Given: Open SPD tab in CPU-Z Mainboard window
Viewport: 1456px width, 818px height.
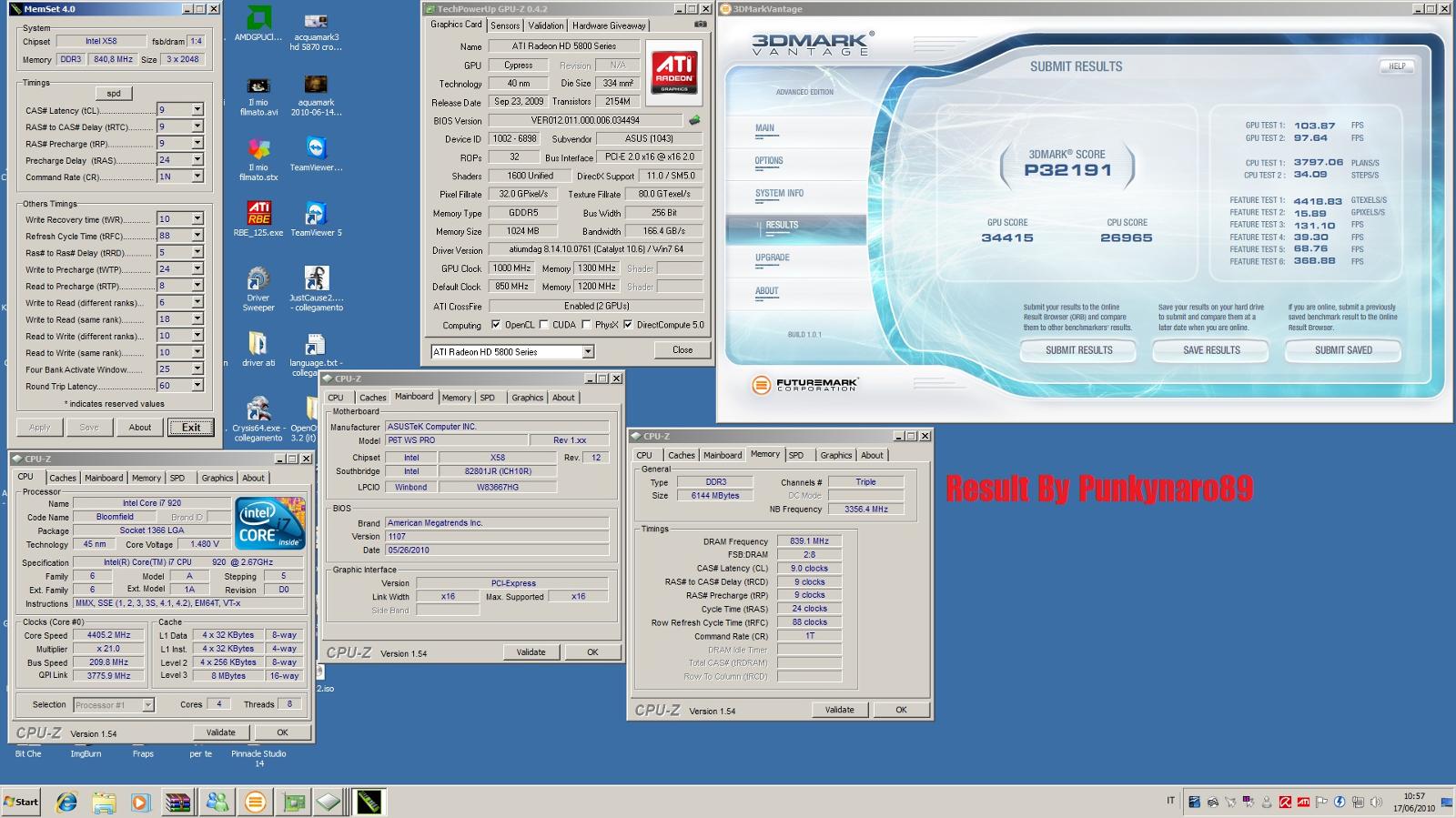Looking at the screenshot, I should coord(488,398).
